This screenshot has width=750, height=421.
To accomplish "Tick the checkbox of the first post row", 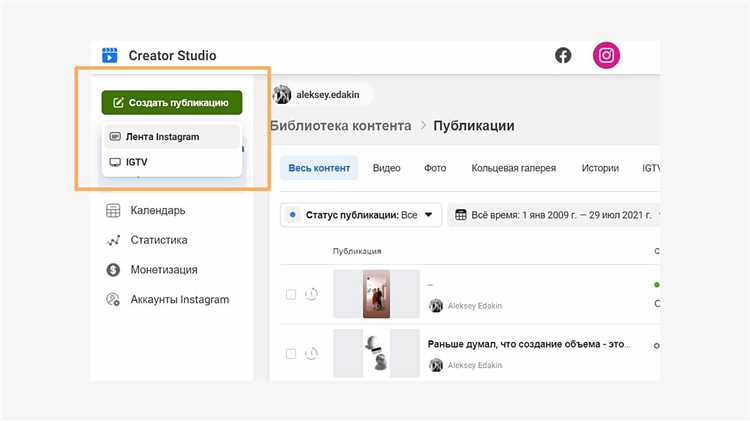I will pos(291,294).
